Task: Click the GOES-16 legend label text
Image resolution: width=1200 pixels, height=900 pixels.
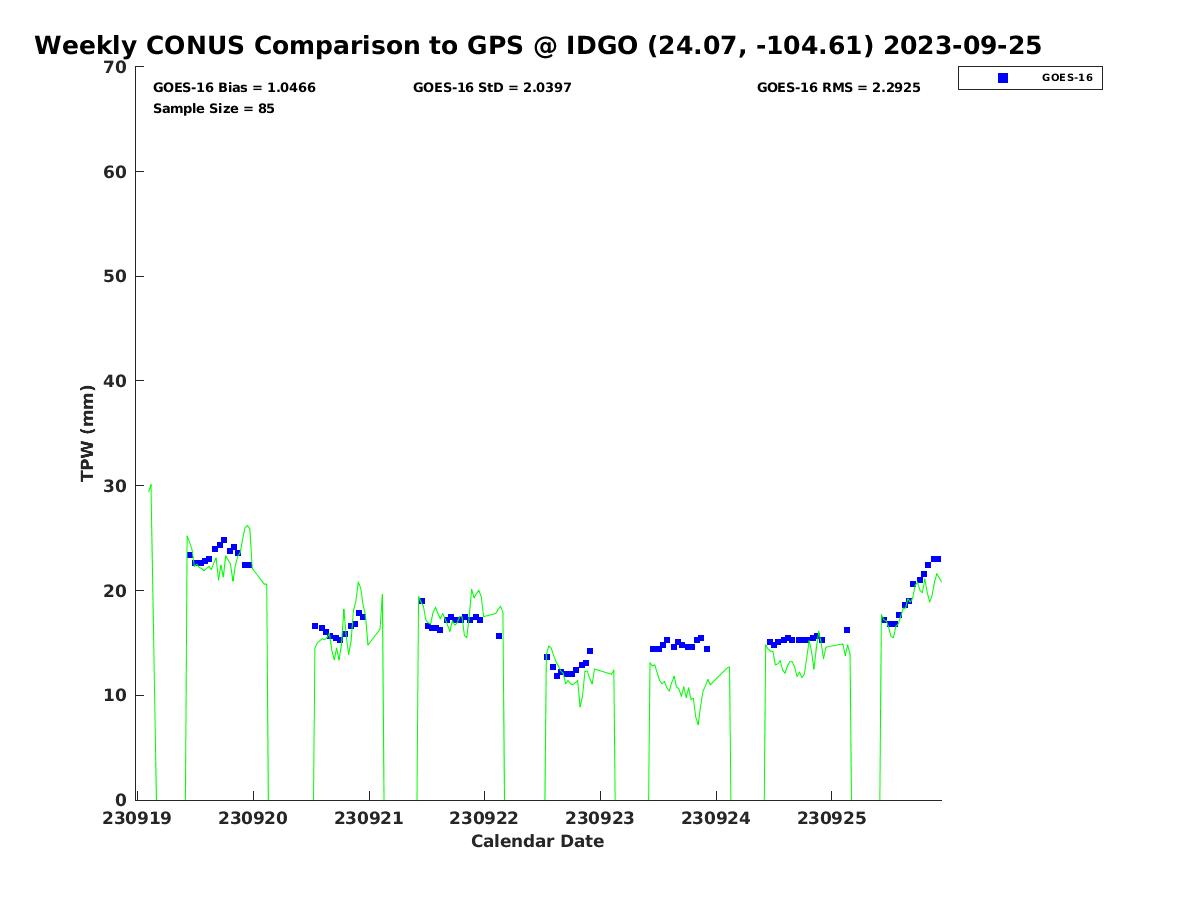Action: click(x=1067, y=78)
